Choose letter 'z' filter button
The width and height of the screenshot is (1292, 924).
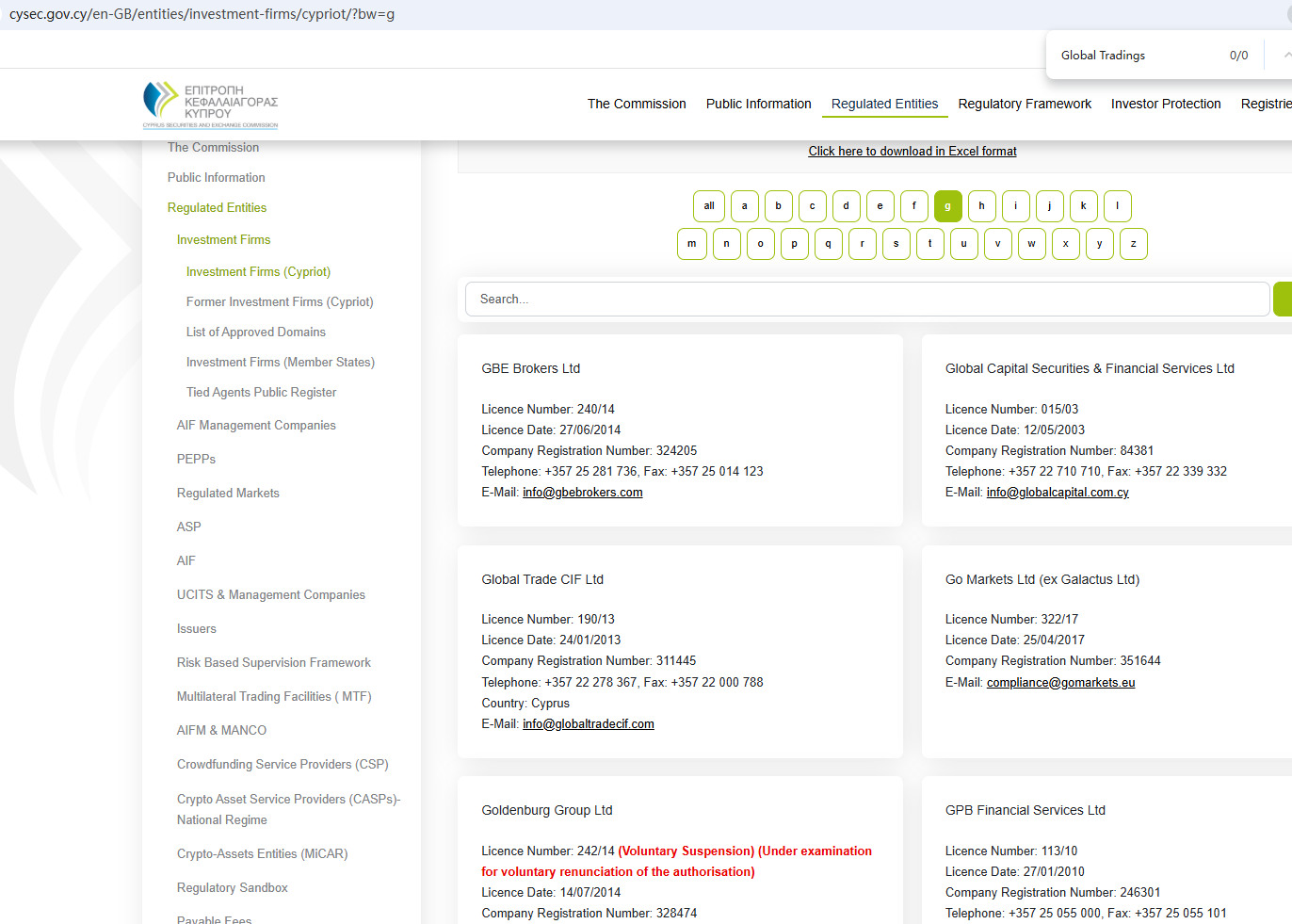coord(1133,244)
